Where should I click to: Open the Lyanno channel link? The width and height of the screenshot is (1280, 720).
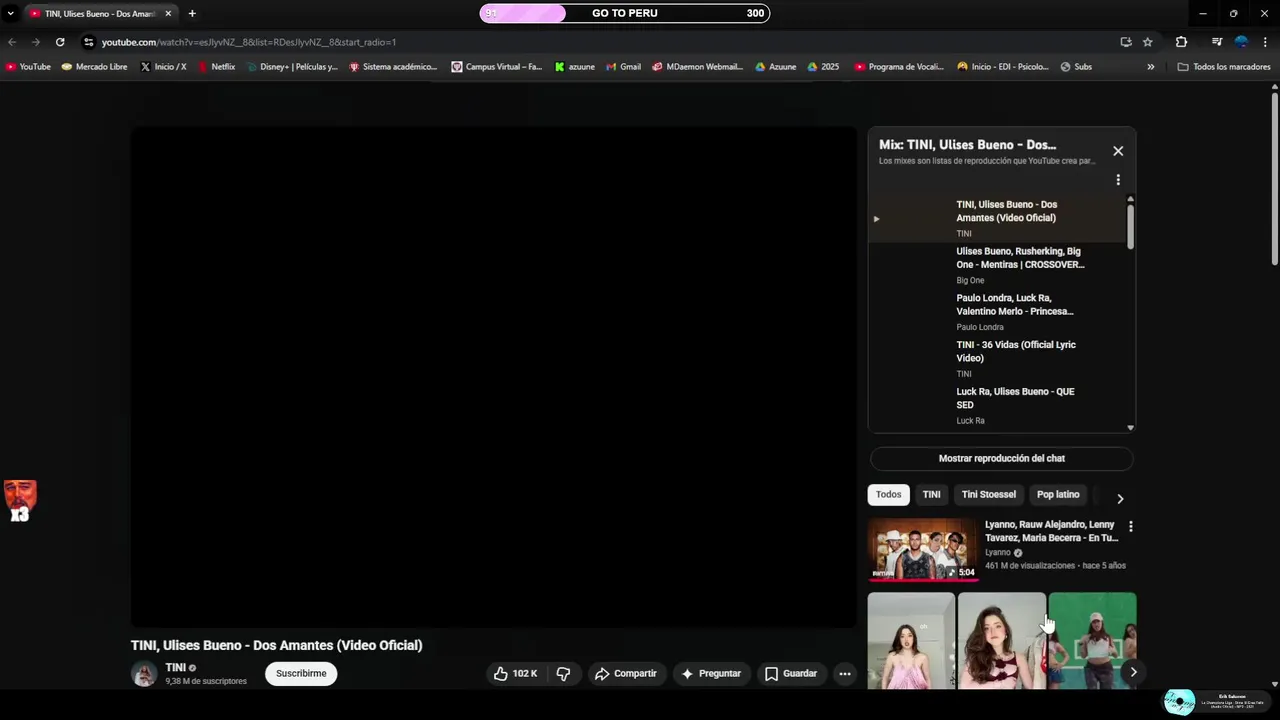click(x=998, y=552)
